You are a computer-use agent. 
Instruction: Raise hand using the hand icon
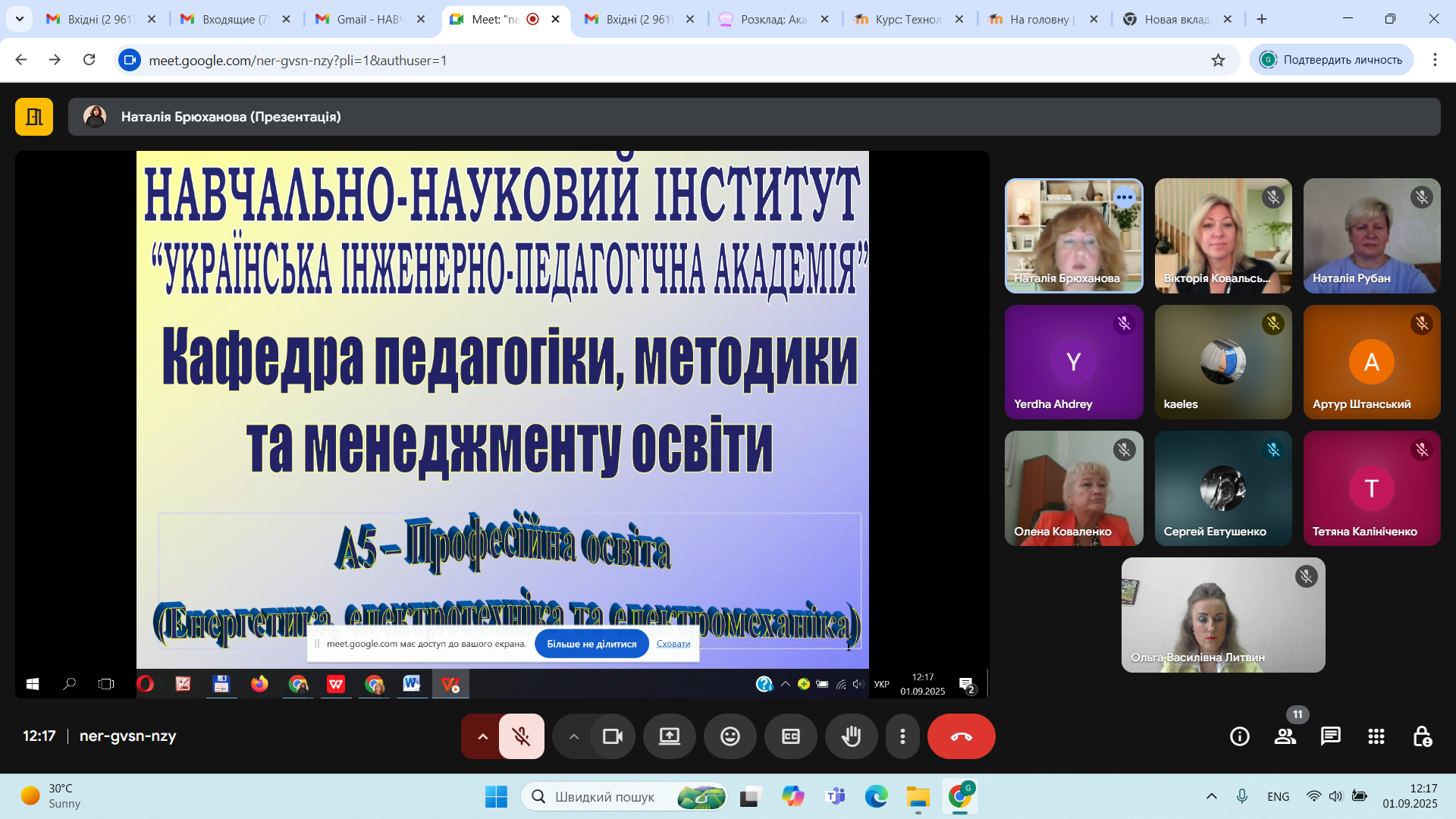(x=852, y=736)
